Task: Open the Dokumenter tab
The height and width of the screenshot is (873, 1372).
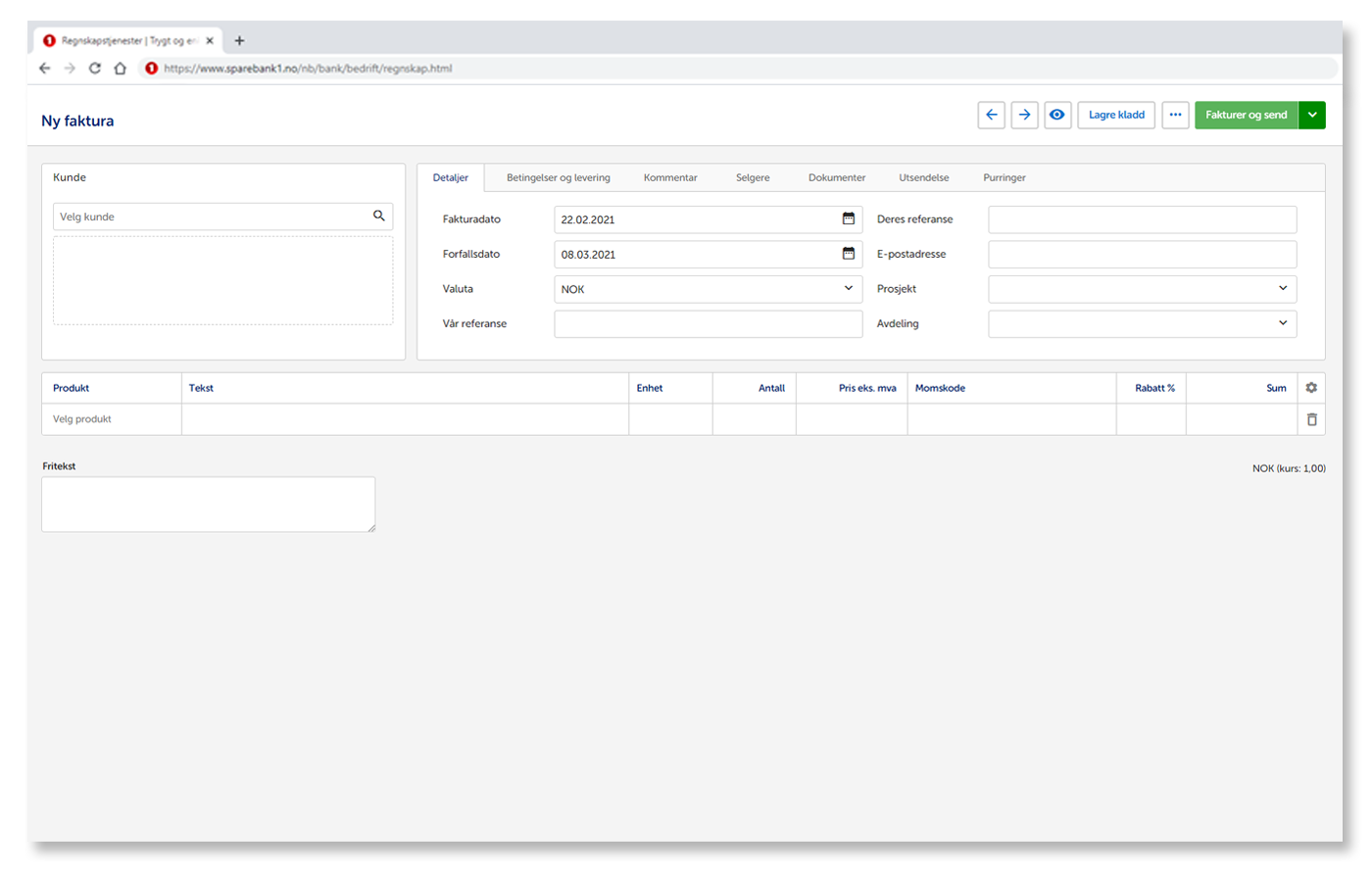Action: coord(837,178)
